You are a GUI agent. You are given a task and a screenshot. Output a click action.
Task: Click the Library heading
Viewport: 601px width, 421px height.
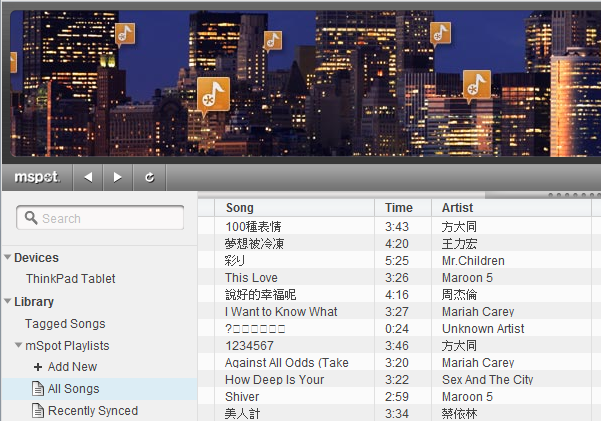[34, 301]
